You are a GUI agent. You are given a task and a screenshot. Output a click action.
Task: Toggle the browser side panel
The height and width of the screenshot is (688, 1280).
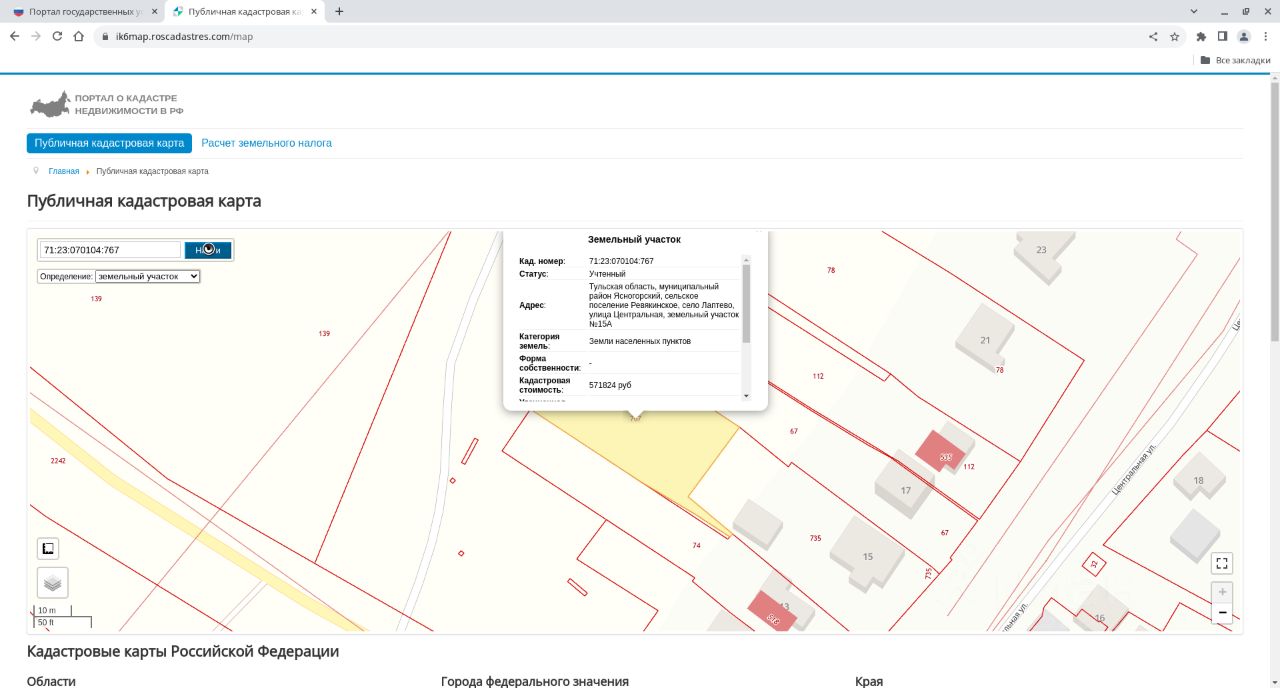point(1222,36)
